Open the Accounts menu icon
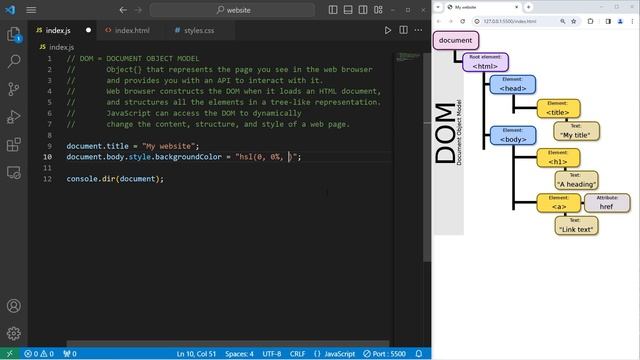Viewport: 640px width, 360px height. point(14,306)
